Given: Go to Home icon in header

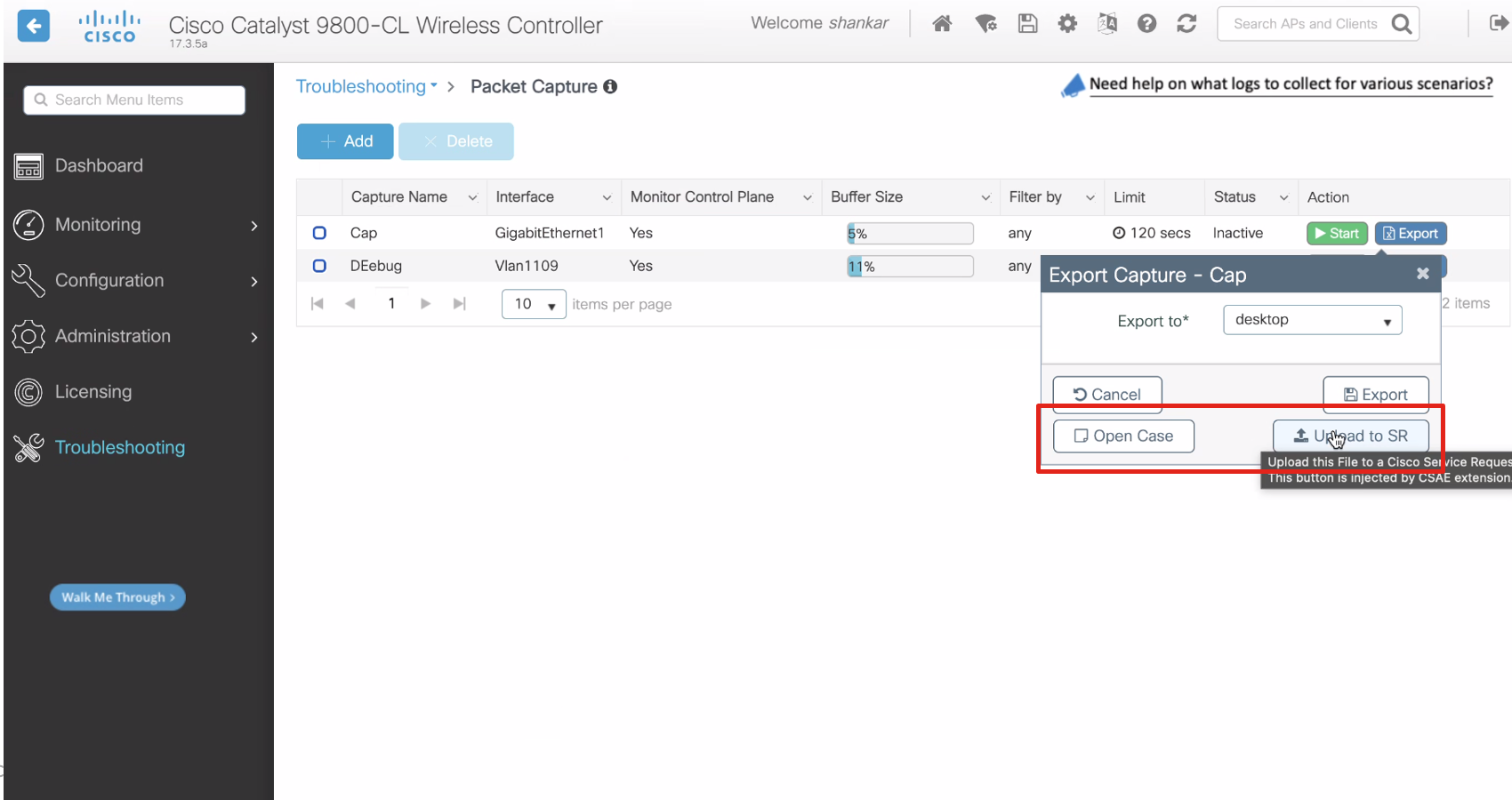Looking at the screenshot, I should 942,24.
